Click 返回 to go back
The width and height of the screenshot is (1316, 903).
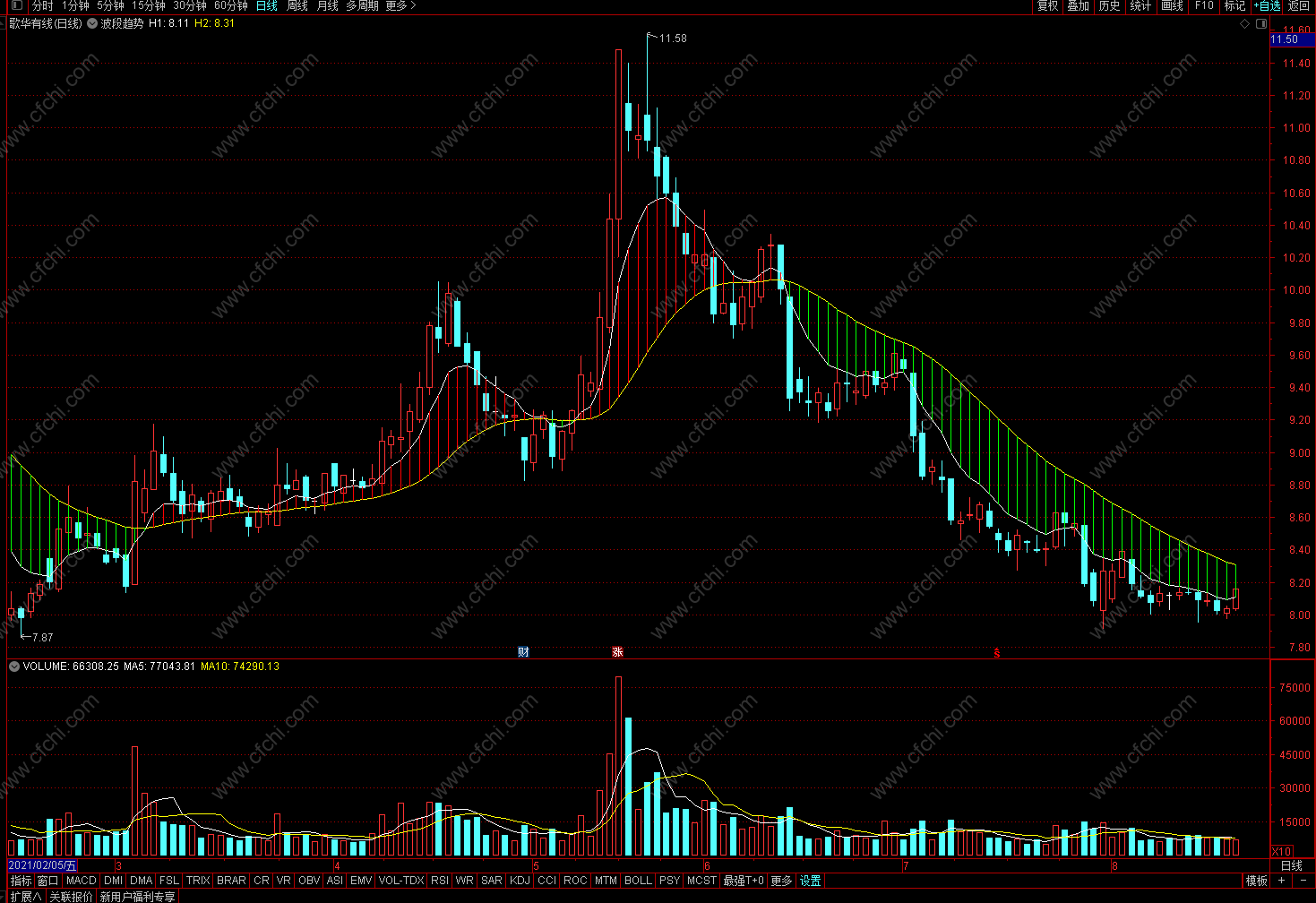[1299, 5]
